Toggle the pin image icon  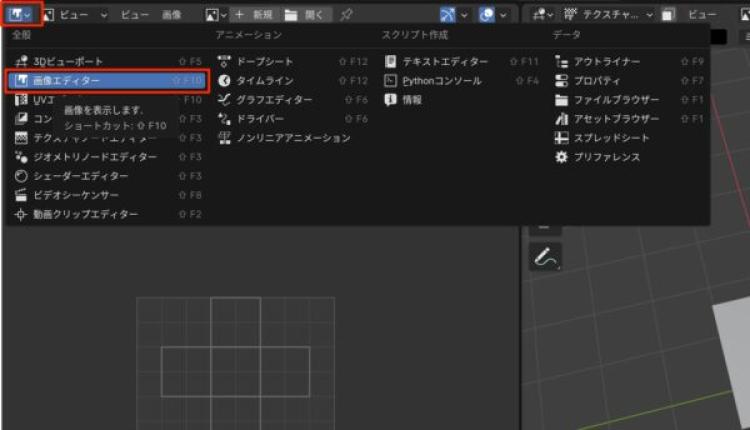tap(346, 15)
